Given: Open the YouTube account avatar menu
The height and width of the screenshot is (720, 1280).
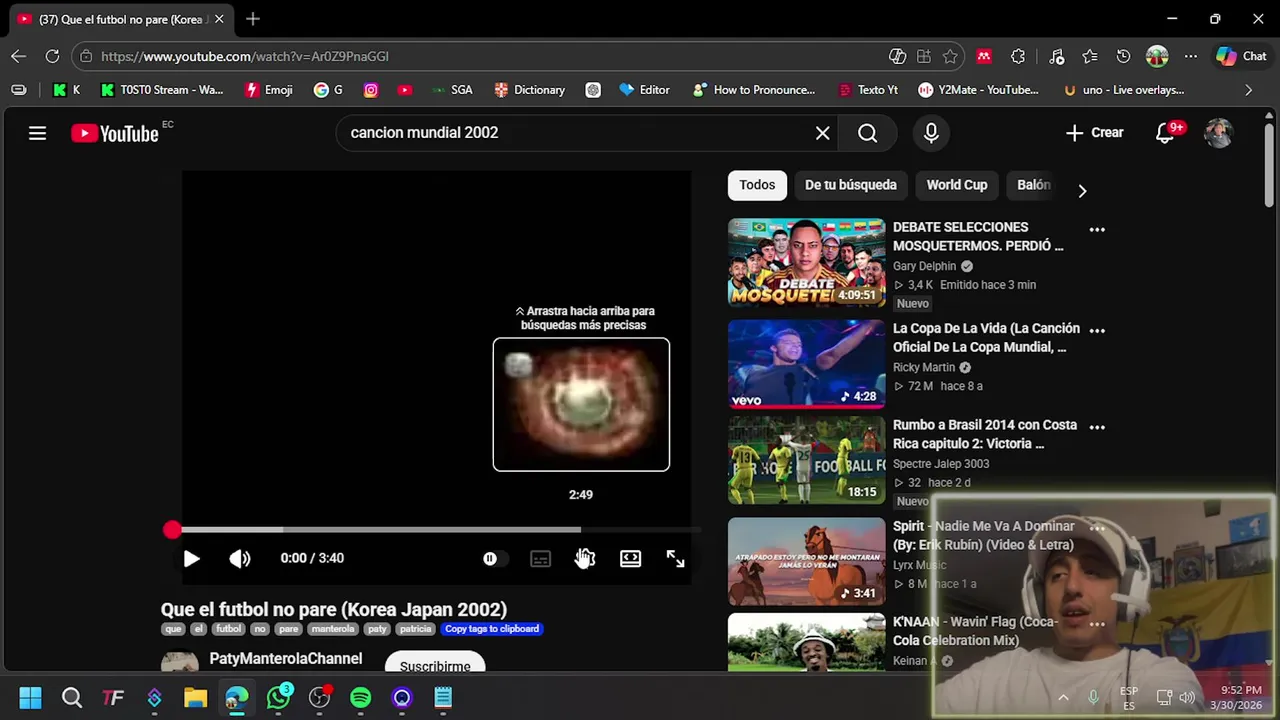Looking at the screenshot, I should click(1218, 133).
